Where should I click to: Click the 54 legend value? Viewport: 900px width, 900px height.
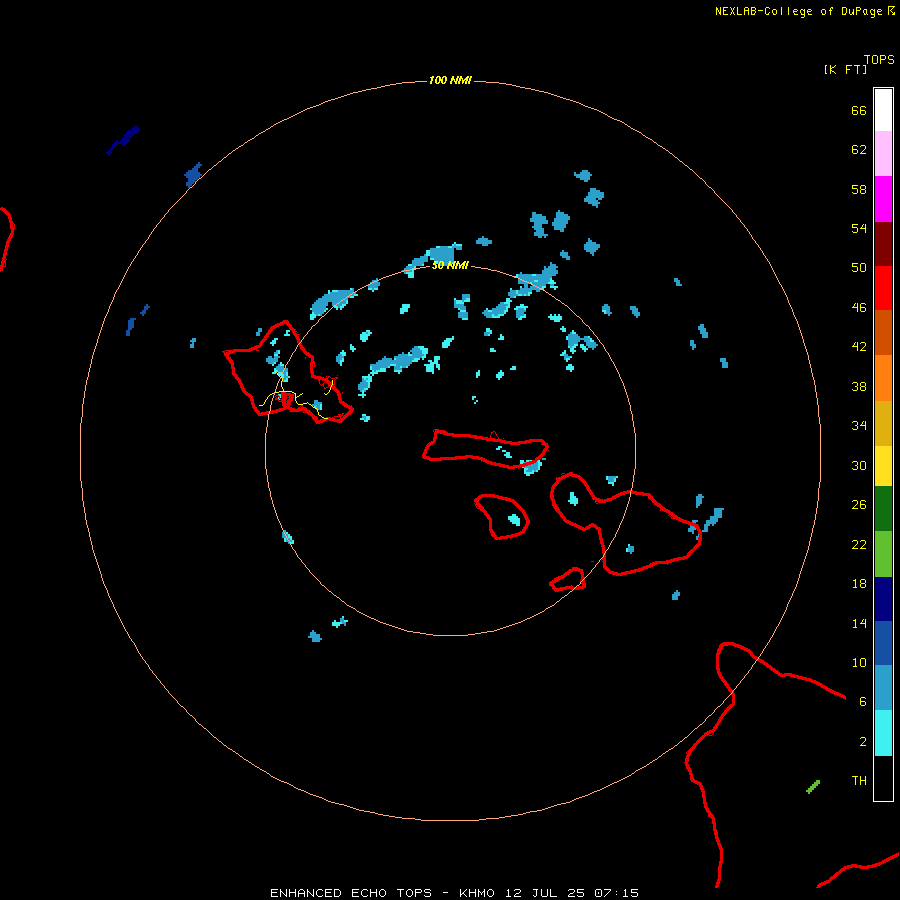859,228
